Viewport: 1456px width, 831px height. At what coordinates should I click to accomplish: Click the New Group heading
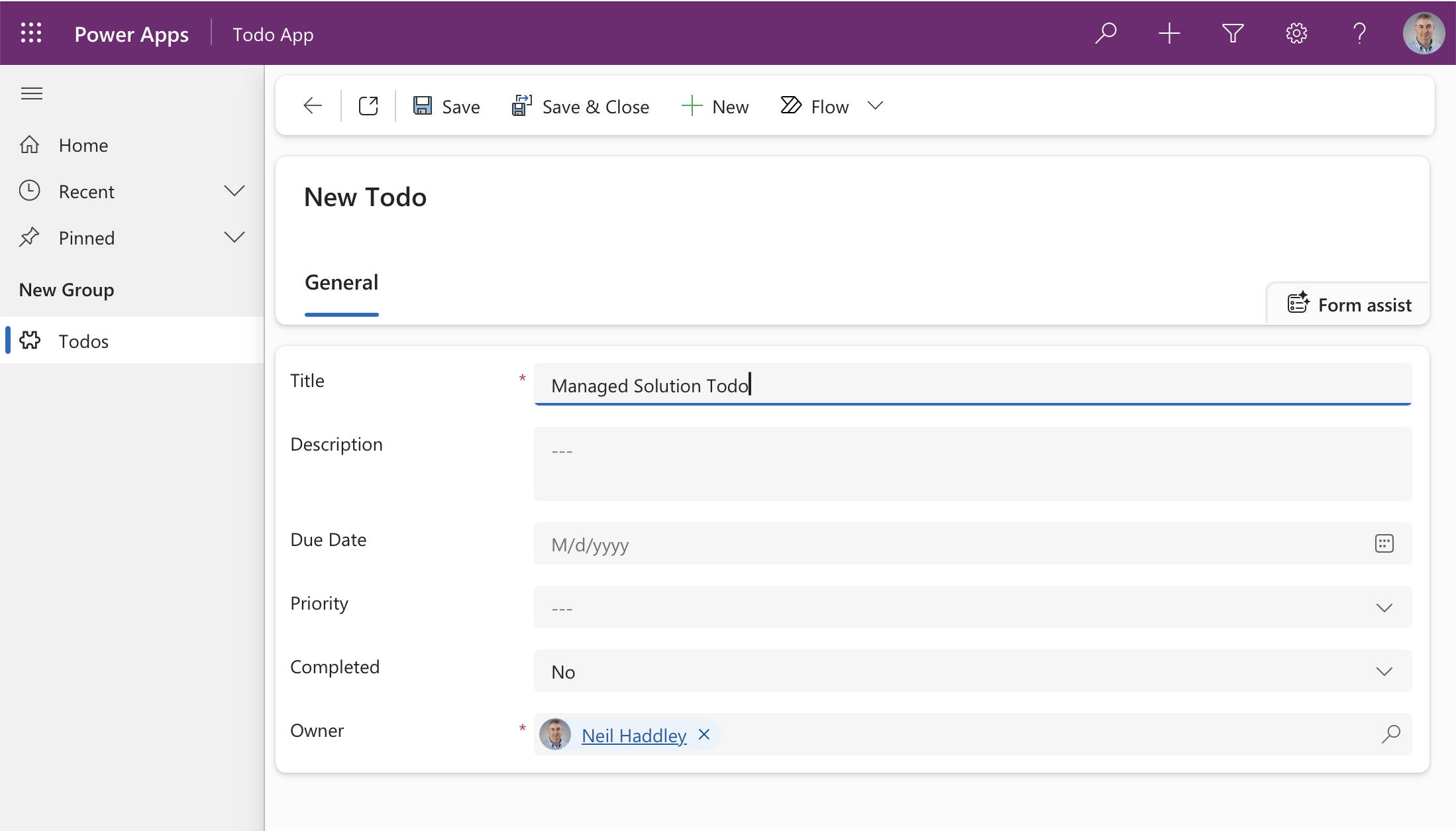tap(66, 290)
